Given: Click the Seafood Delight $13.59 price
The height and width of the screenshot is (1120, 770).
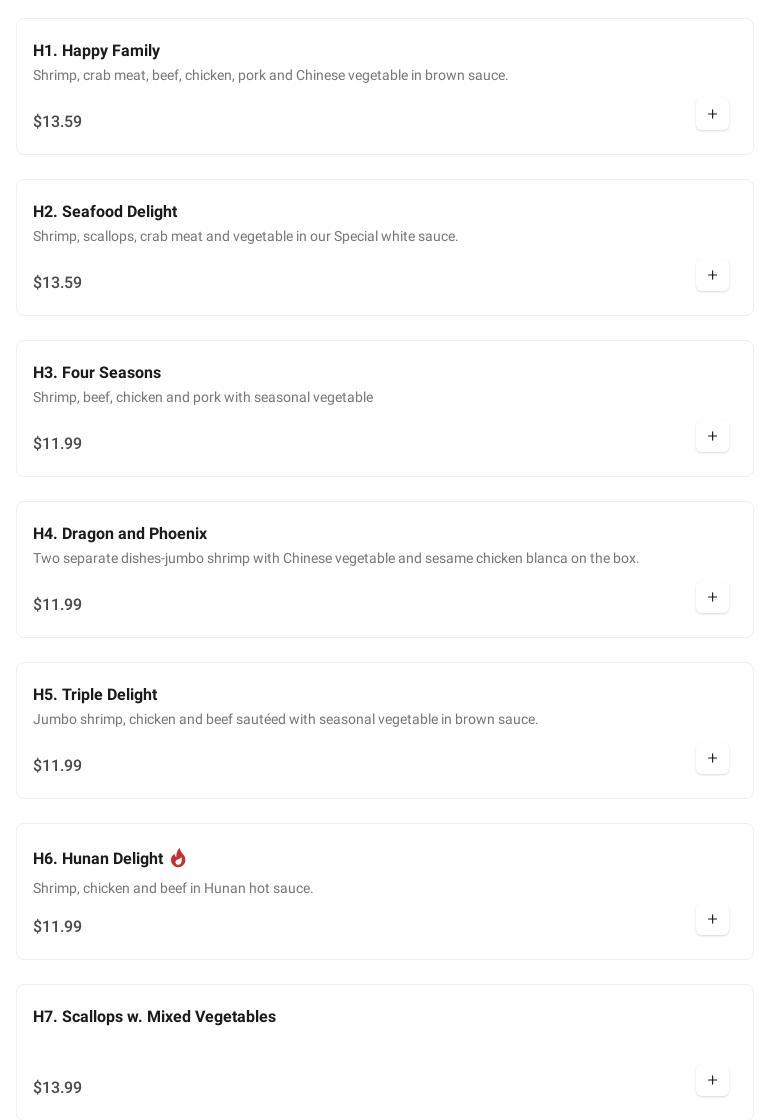Looking at the screenshot, I should click(x=57, y=283).
